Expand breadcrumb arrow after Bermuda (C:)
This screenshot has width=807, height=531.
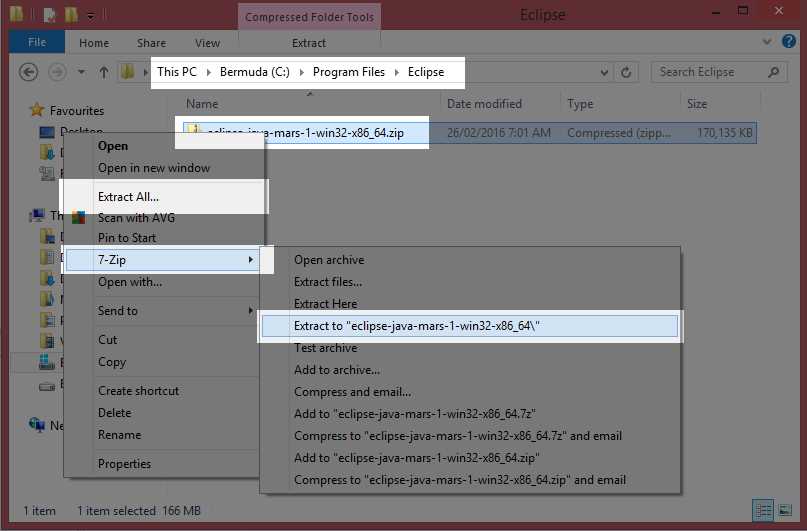coord(302,72)
